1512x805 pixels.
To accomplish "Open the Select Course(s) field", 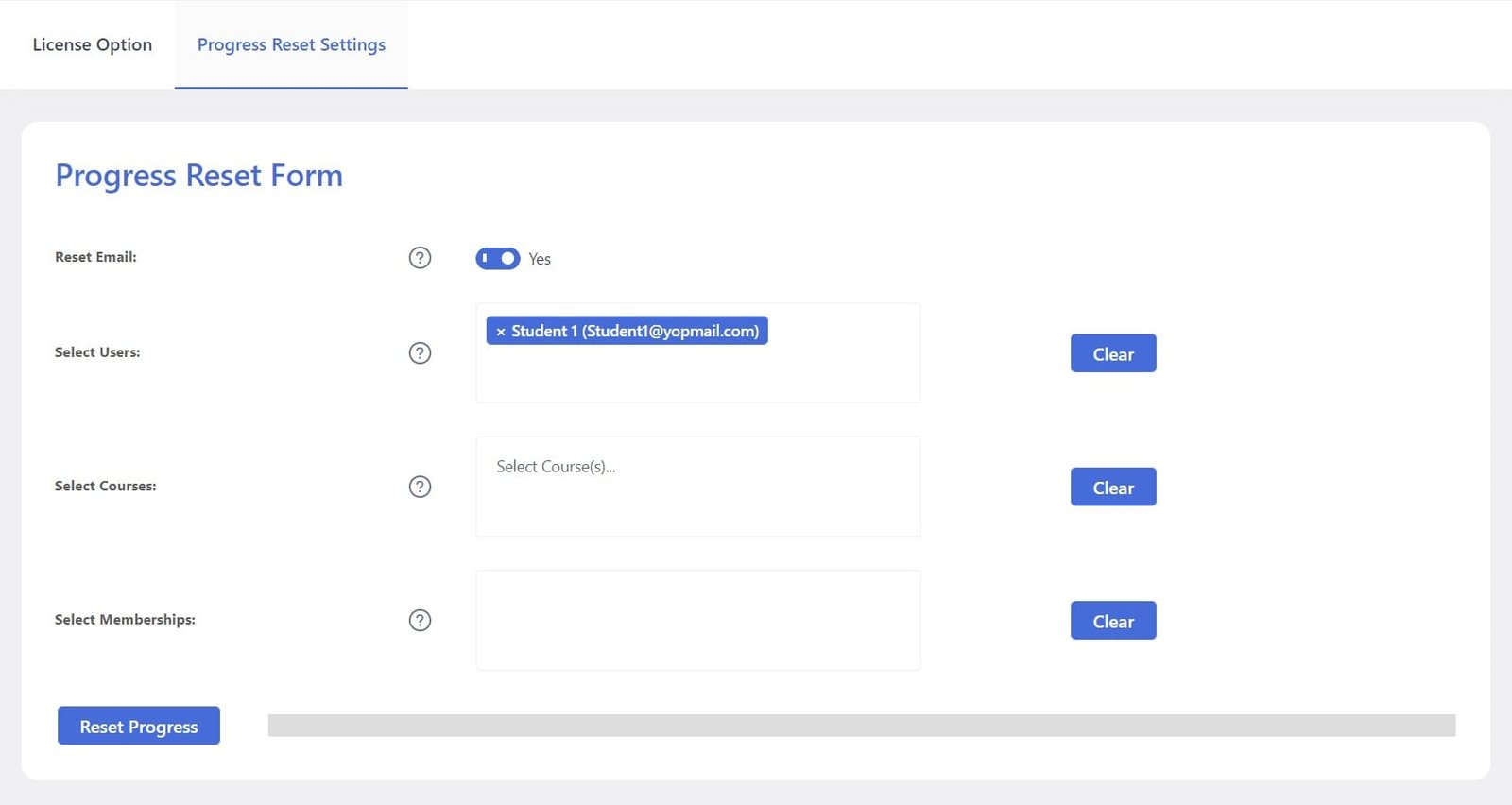I will pos(697,487).
